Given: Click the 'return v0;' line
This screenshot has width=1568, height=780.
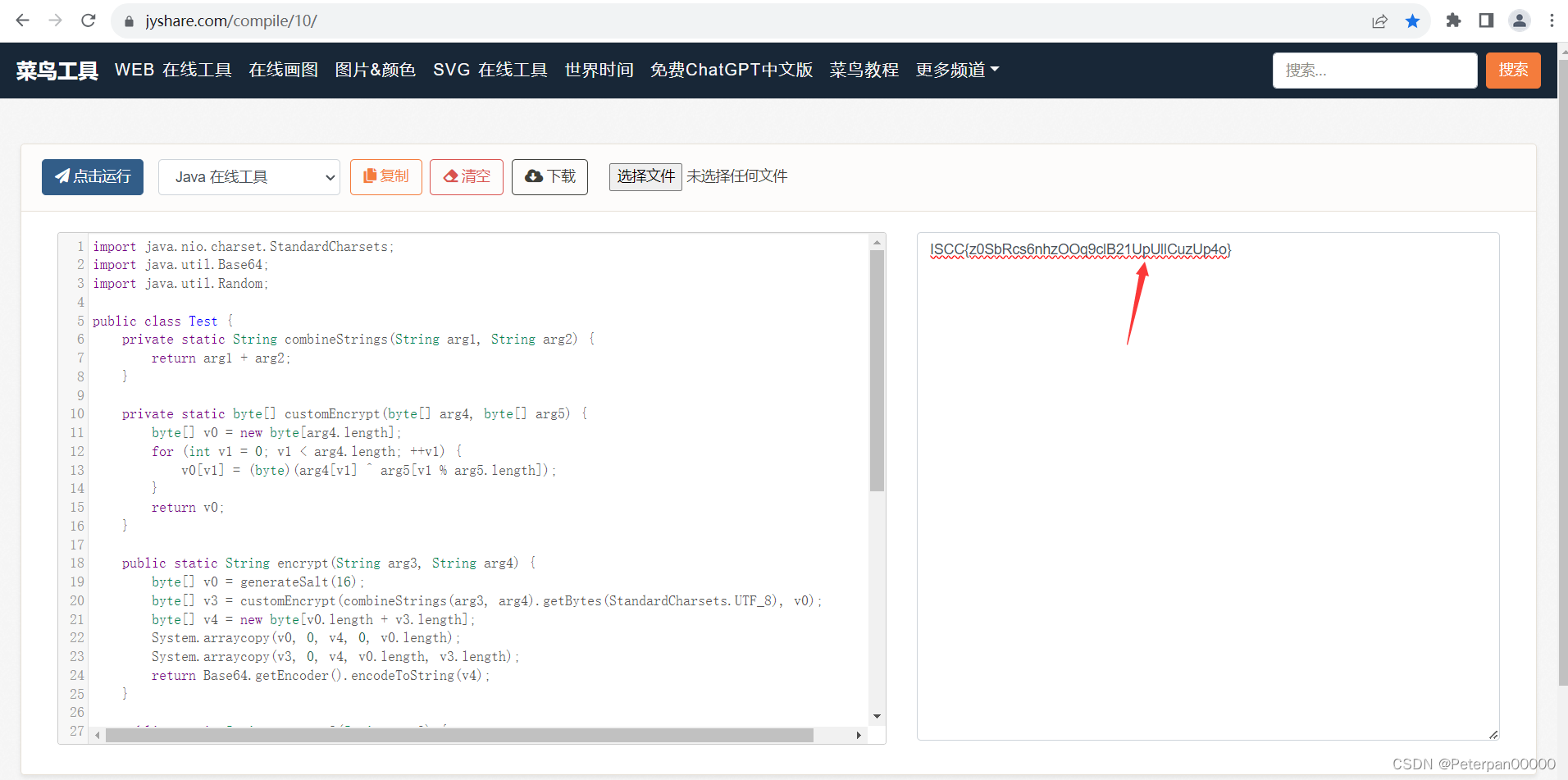Looking at the screenshot, I should click(x=188, y=508).
